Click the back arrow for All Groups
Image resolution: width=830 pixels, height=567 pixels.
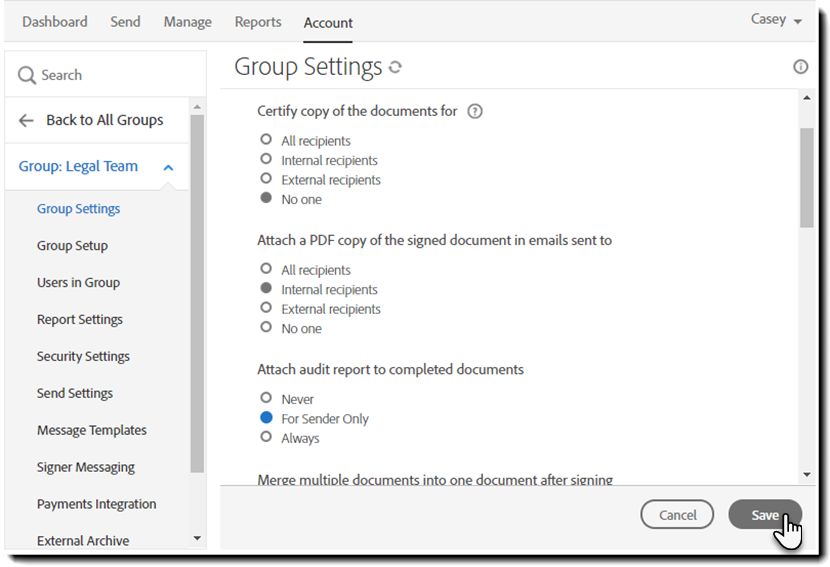[26, 120]
